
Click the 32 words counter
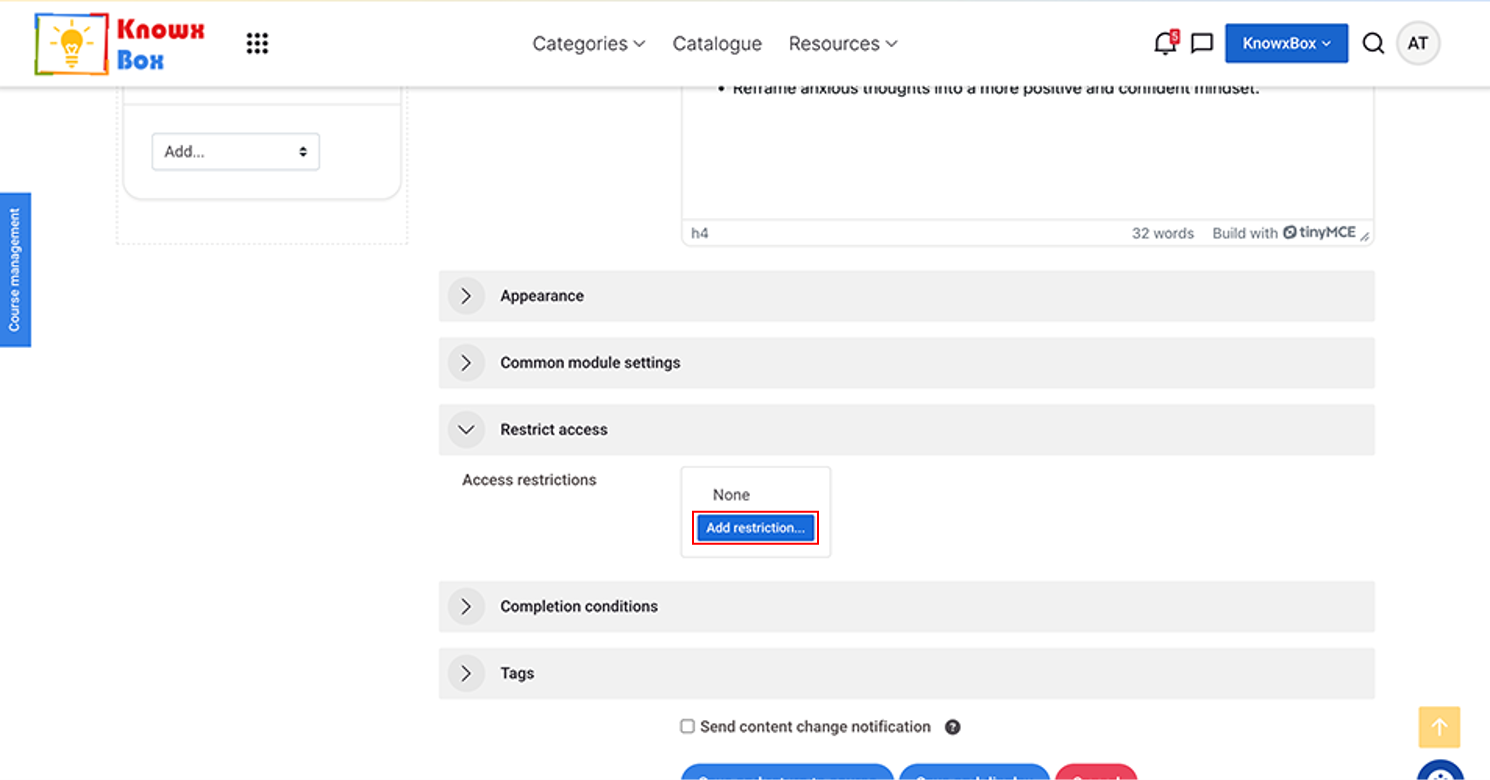click(1163, 233)
